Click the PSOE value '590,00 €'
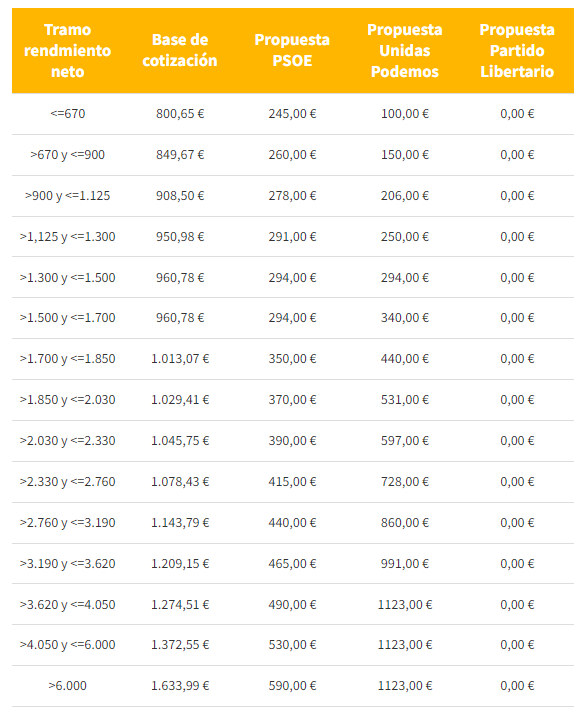582x717 pixels. 293,686
